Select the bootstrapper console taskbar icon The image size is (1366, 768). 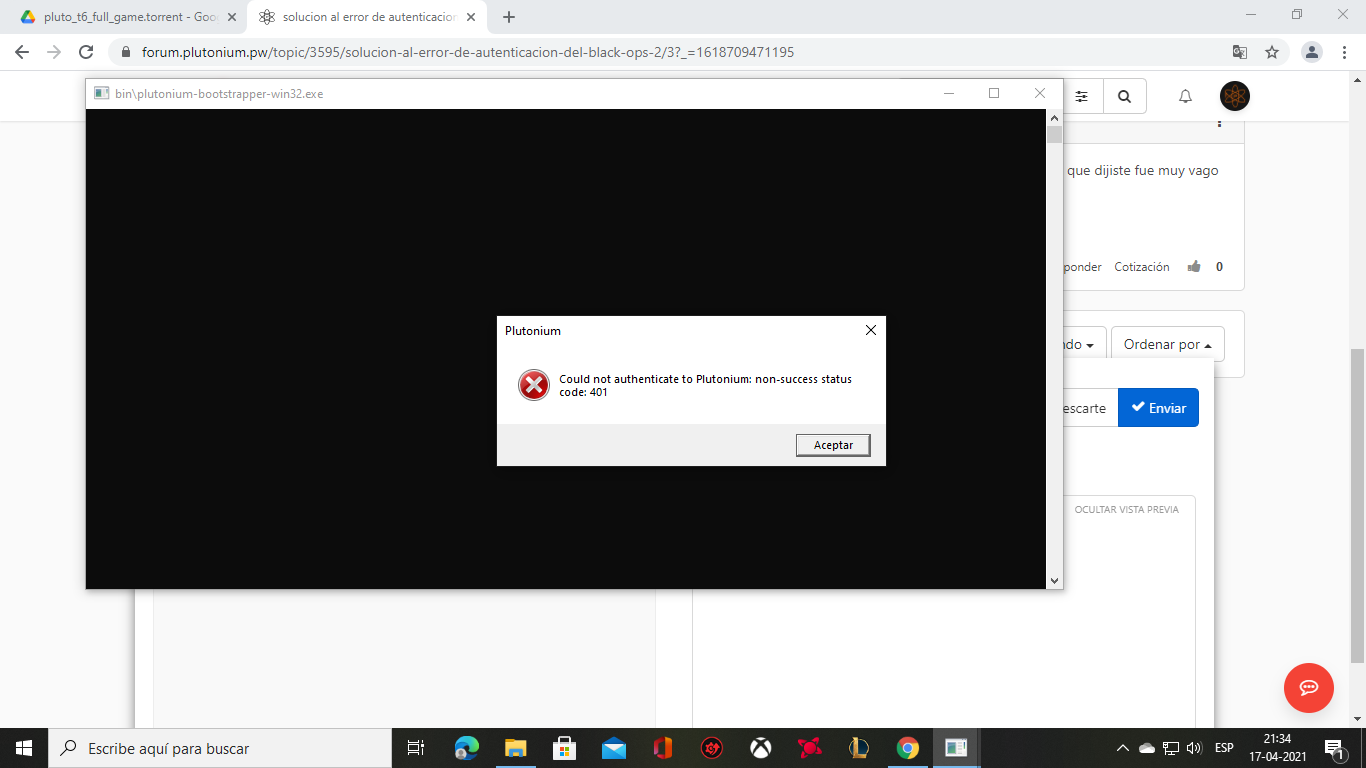956,748
